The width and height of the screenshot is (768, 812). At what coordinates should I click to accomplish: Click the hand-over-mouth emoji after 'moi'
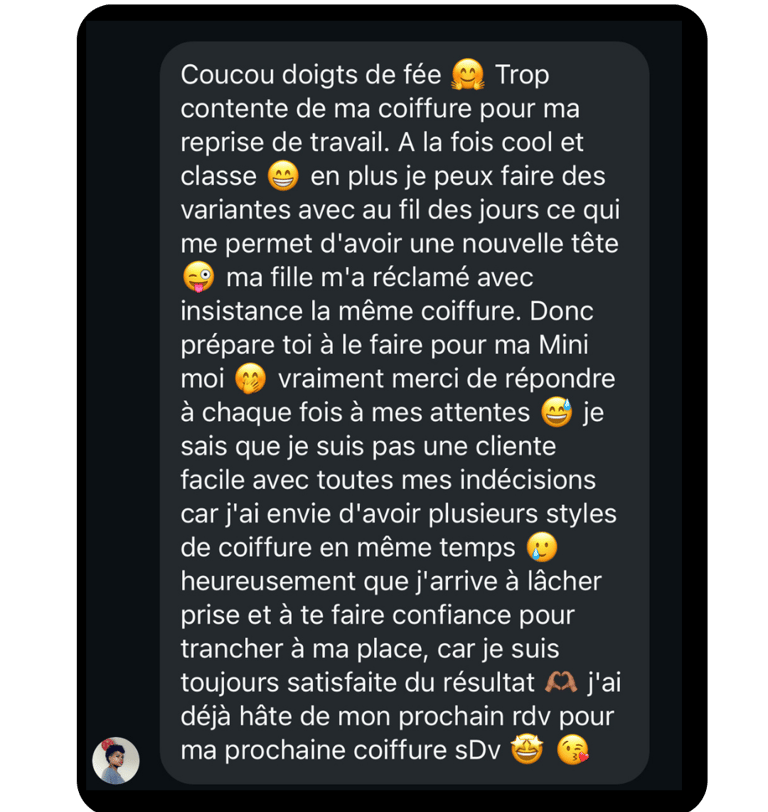tap(251, 379)
